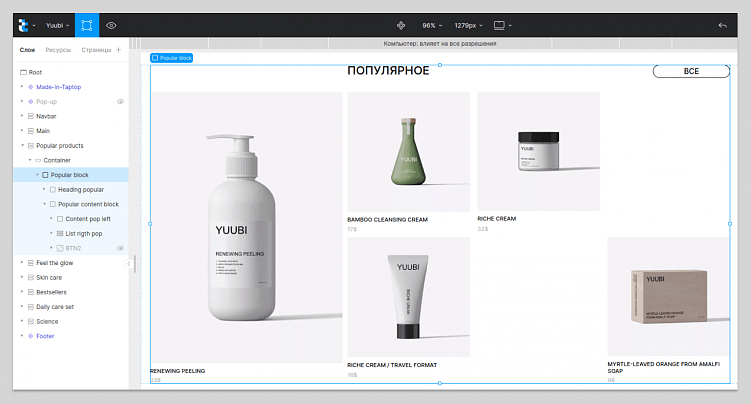
Task: Select the Bamboo Cleansing Cream image
Action: 409,152
